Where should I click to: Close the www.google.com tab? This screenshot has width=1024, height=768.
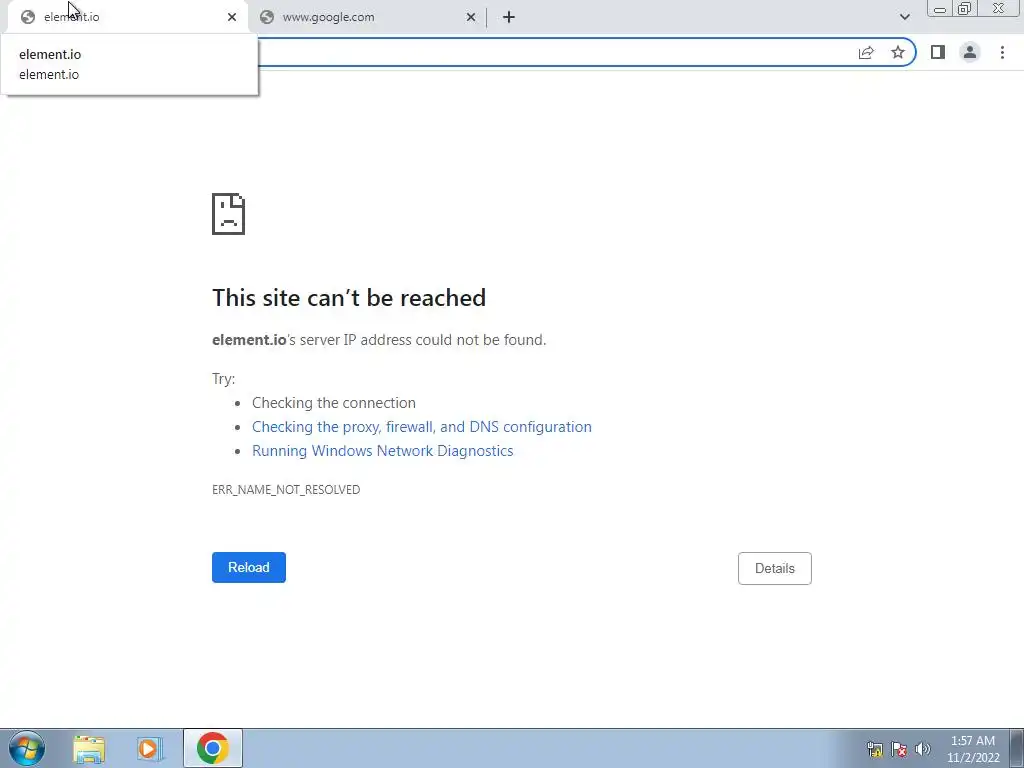click(x=471, y=17)
